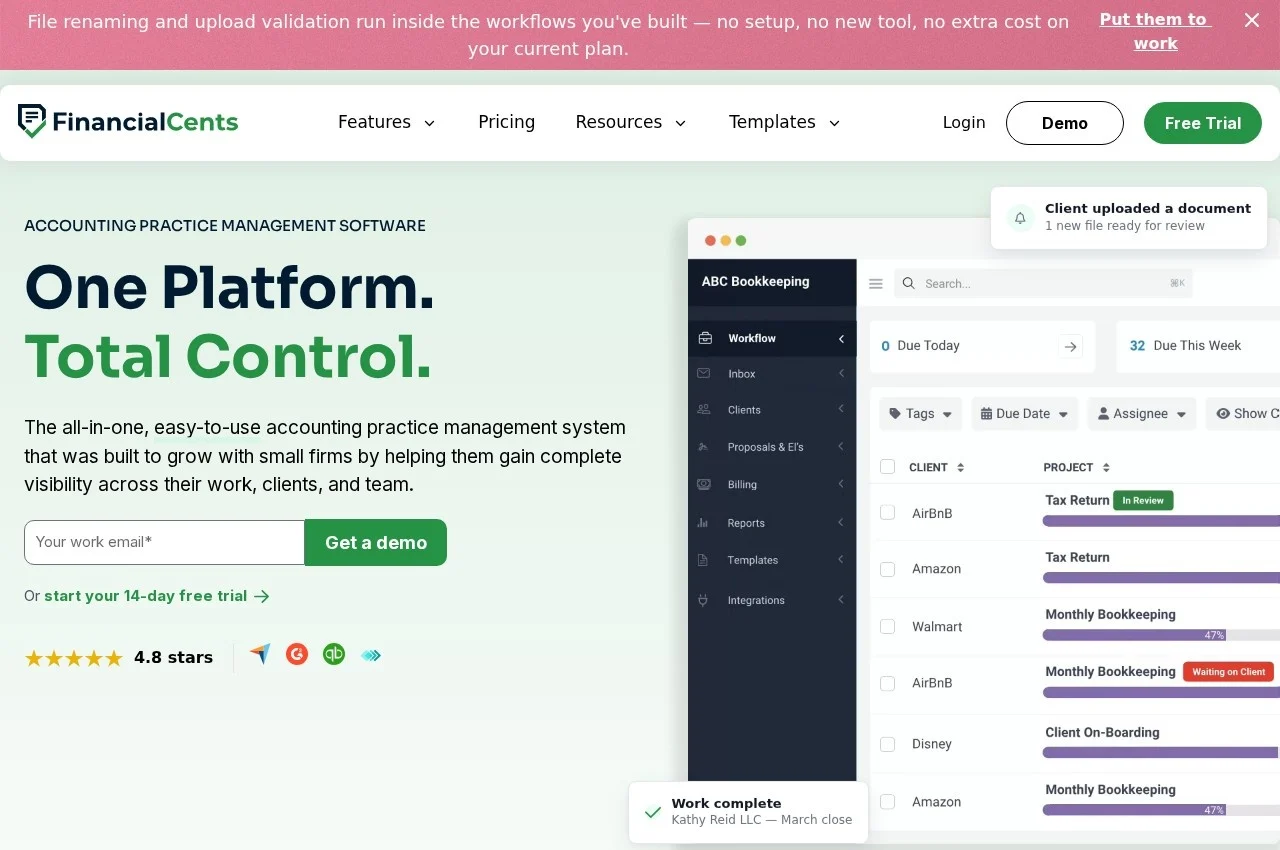Open the Features dropdown menu
Image resolution: width=1280 pixels, height=850 pixels.
387,122
